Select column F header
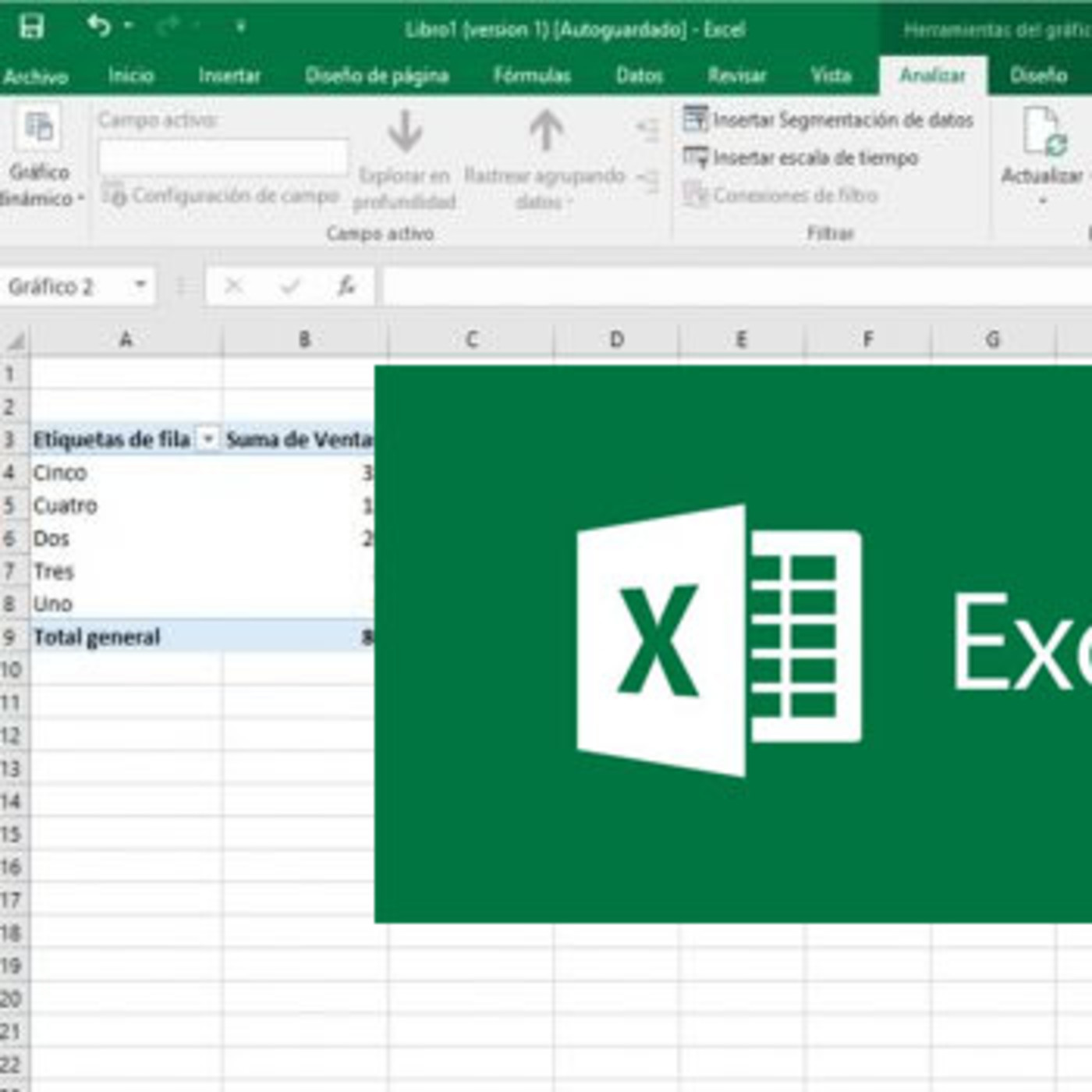 (867, 339)
